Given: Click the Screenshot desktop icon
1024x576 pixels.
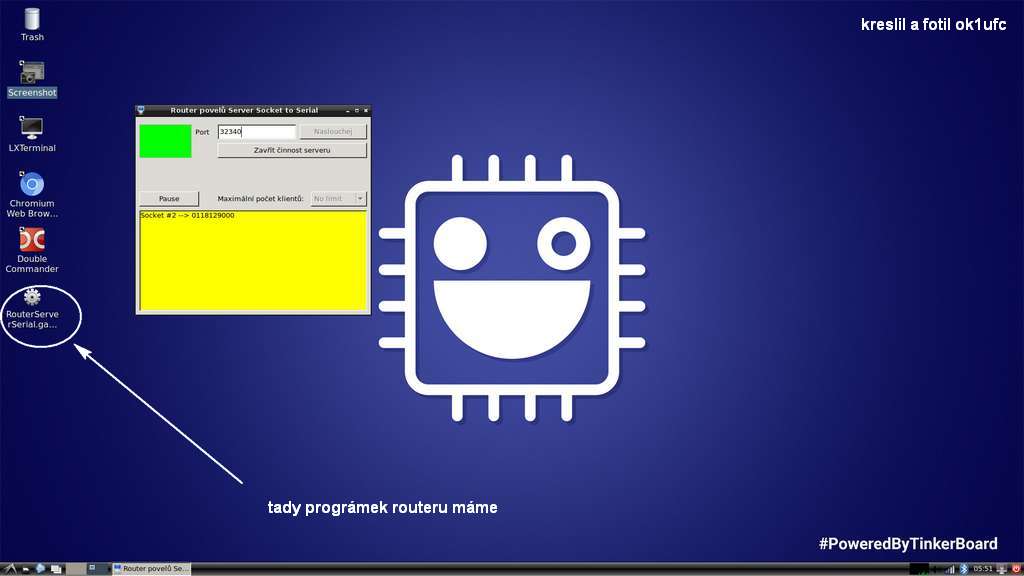Looking at the screenshot, I should tap(32, 73).
